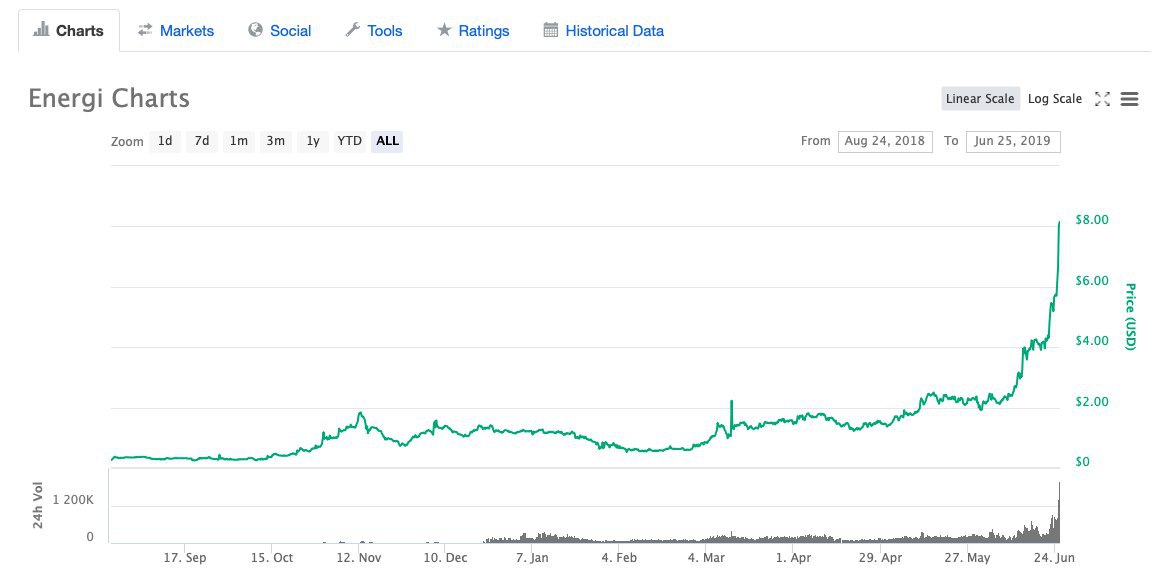Click the $2.00 price axis label
This screenshot has height=572, width=1154.
pyautogui.click(x=1091, y=402)
